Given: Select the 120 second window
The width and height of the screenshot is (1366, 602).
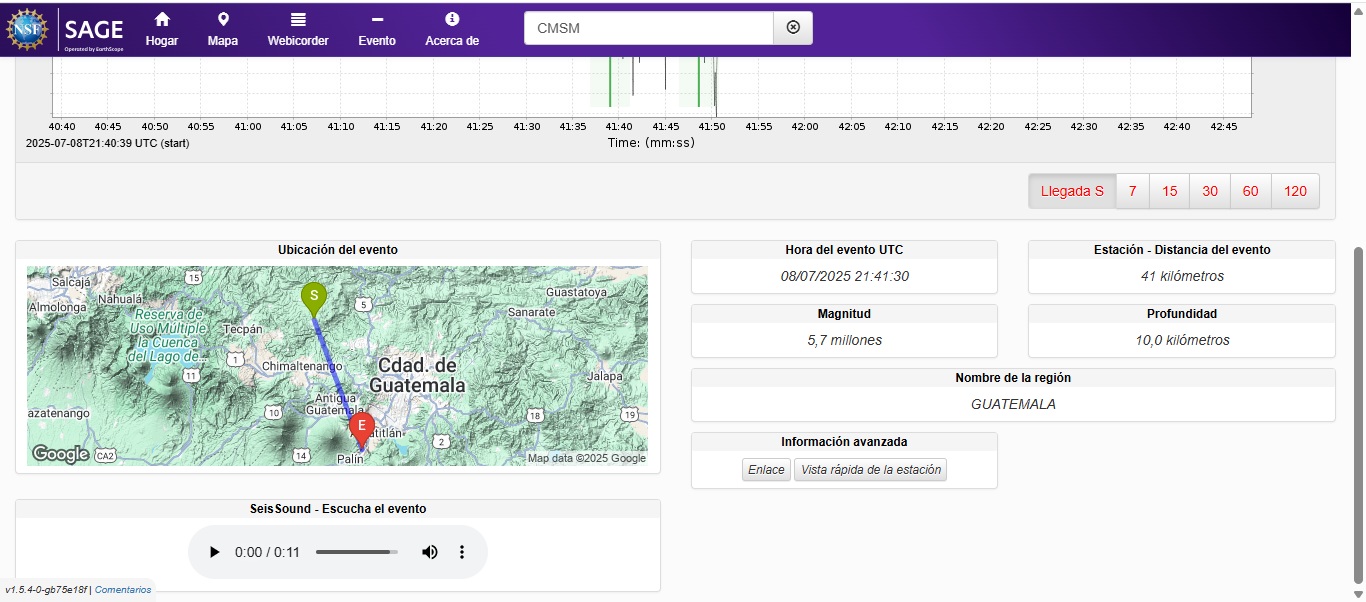Looking at the screenshot, I should (1295, 191).
